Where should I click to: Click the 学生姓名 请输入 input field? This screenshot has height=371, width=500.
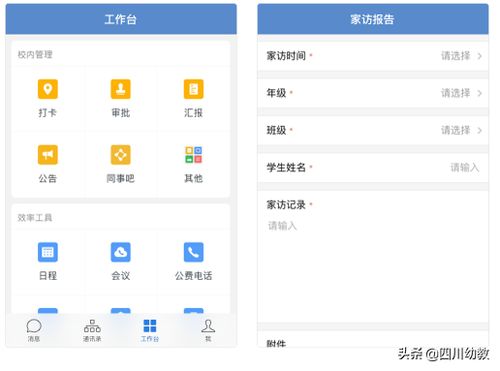click(x=465, y=167)
